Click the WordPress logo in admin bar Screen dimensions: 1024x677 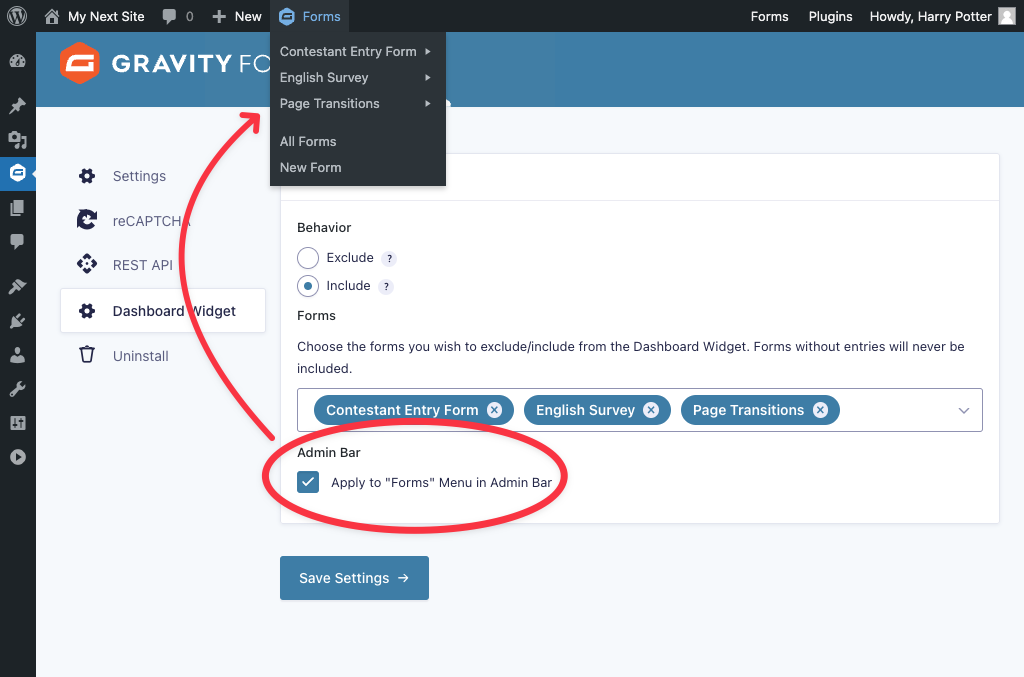[x=17, y=16]
